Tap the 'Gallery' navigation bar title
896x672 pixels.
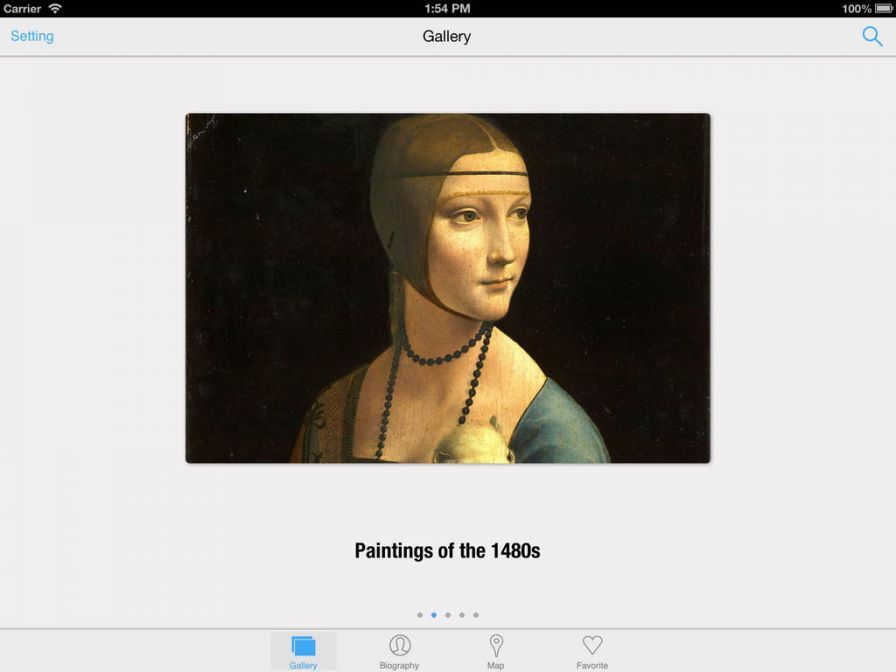(x=447, y=37)
